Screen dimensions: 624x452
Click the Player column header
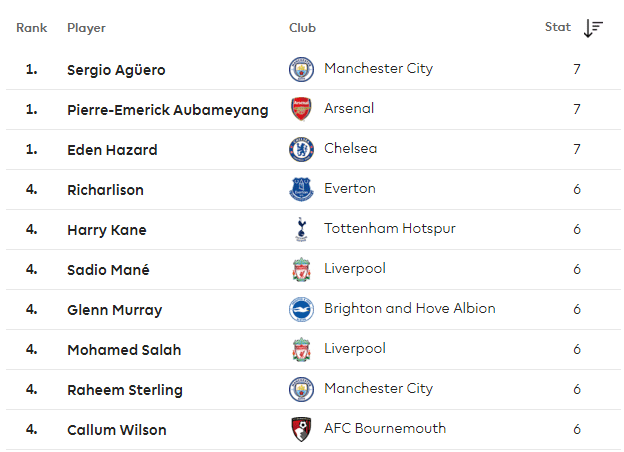click(x=86, y=28)
